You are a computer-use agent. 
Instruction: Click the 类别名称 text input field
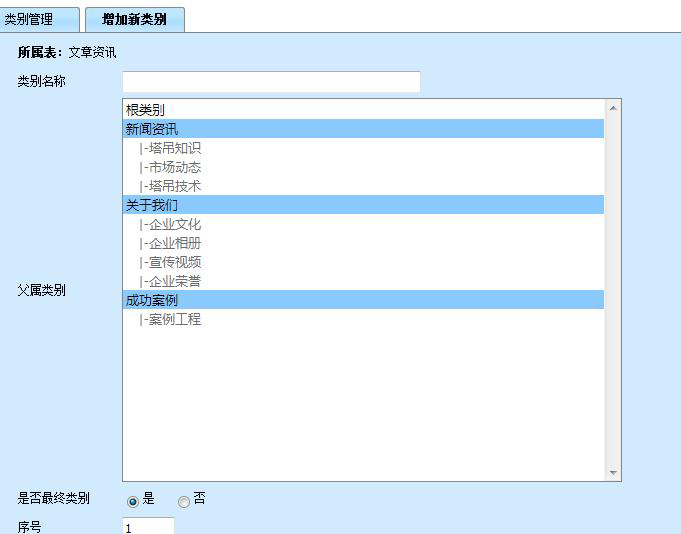click(x=271, y=82)
